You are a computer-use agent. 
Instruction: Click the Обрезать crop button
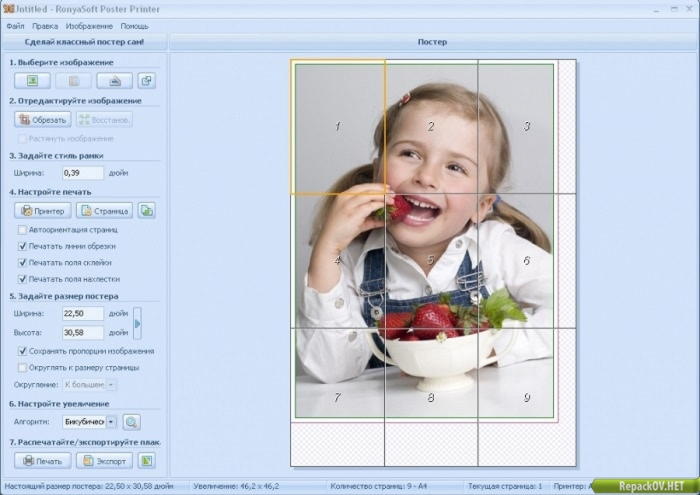pos(43,120)
